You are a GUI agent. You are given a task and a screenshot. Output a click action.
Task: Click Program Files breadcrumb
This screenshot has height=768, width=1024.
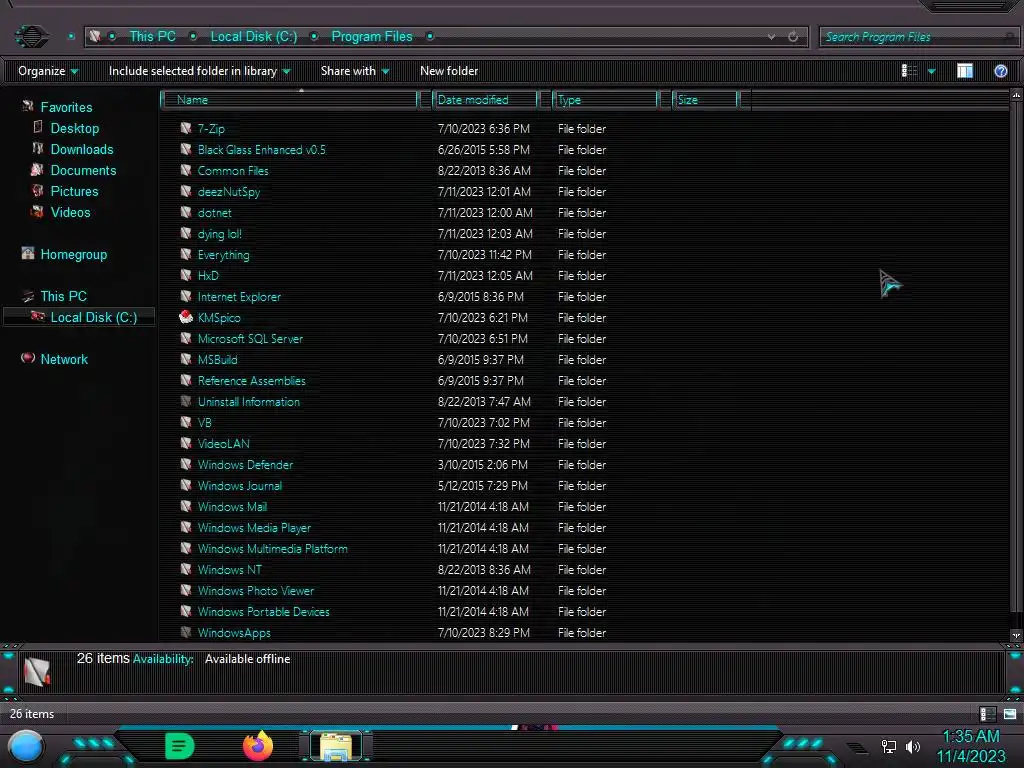click(x=372, y=37)
